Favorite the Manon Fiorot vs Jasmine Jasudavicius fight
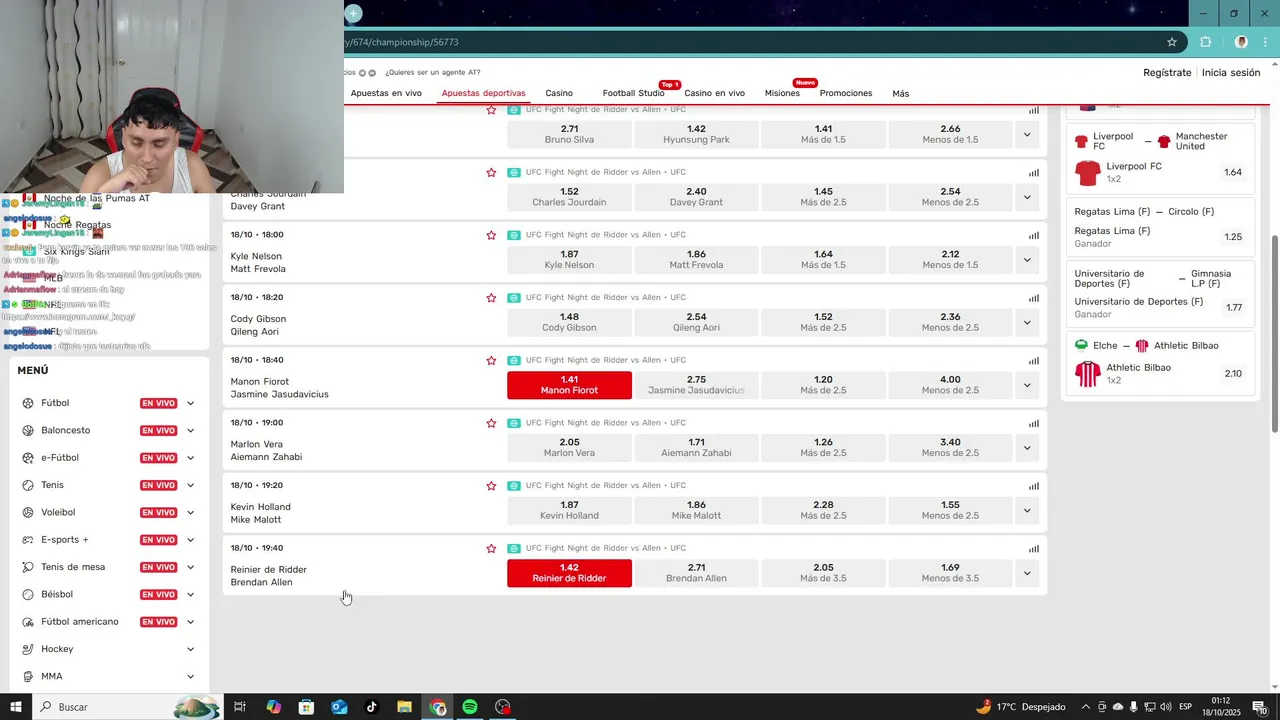This screenshot has height=720, width=1280. tap(491, 360)
